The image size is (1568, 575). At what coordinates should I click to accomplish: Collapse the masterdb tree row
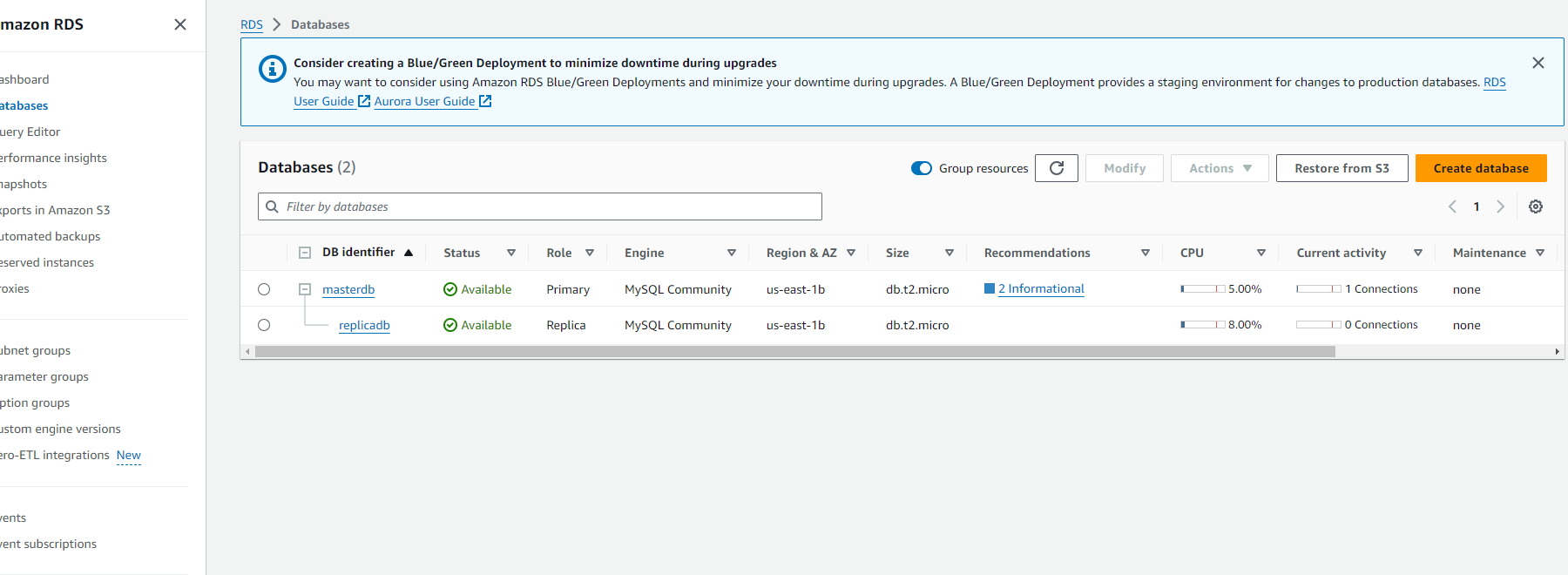tap(305, 289)
